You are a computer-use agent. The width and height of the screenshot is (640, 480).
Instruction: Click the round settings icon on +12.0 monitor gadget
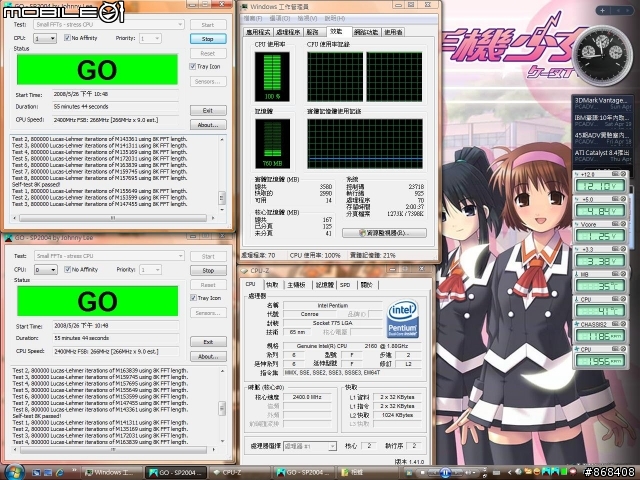tap(623, 174)
